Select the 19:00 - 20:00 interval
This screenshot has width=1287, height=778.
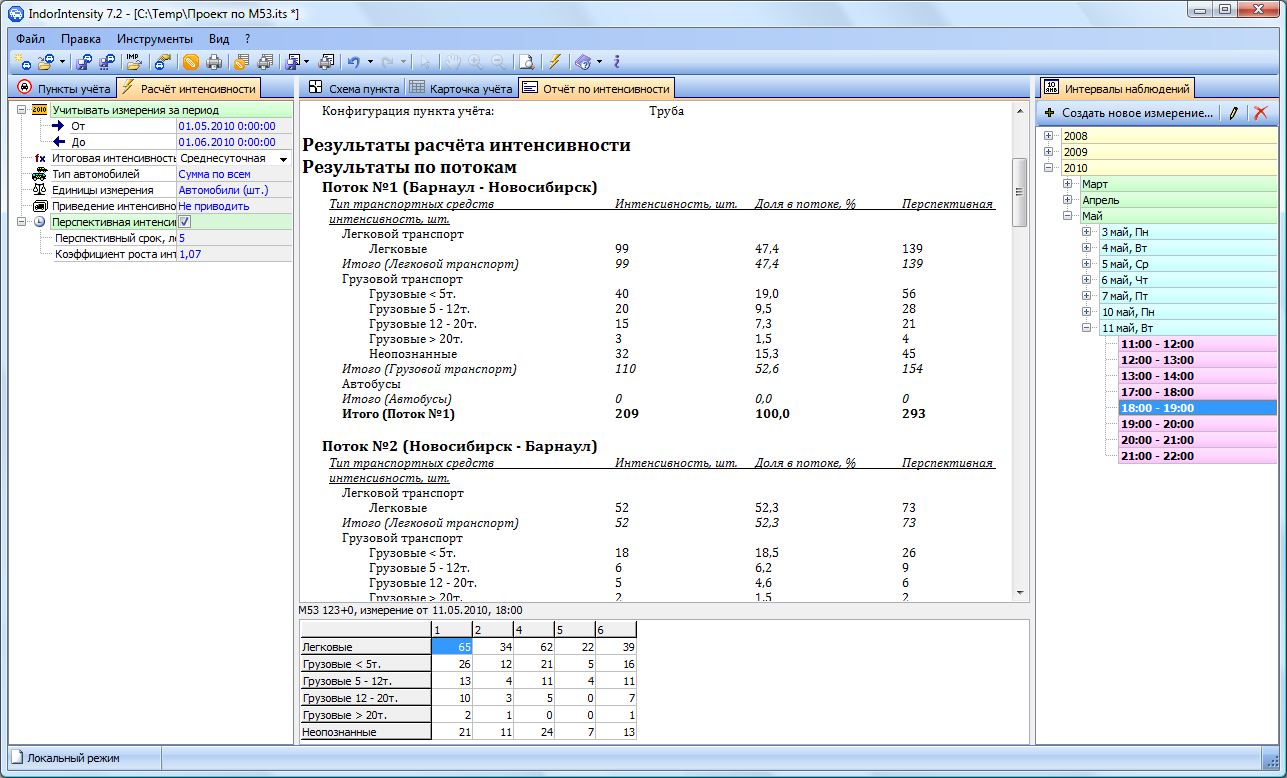coord(1196,424)
